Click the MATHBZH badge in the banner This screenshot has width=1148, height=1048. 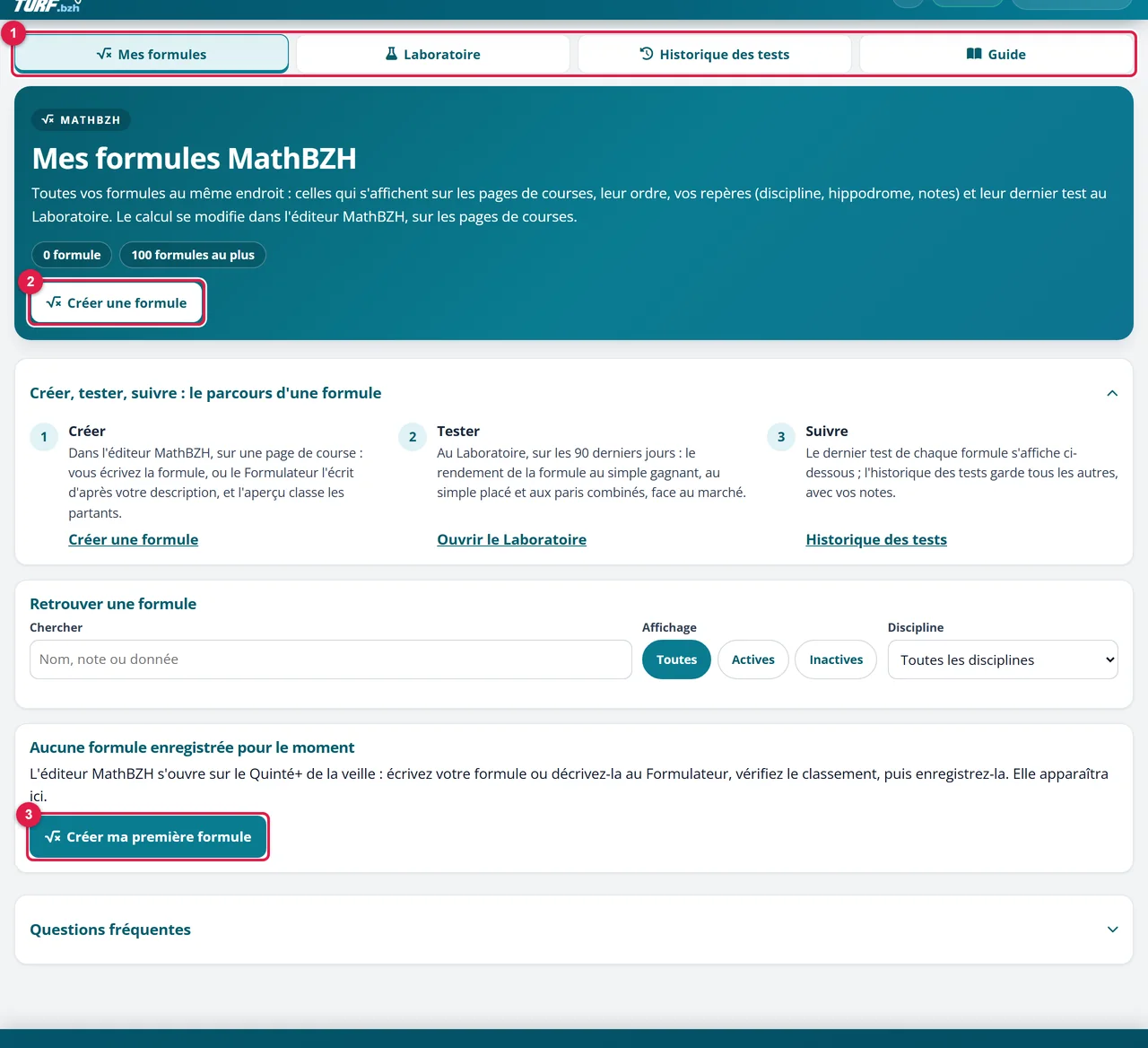82,119
